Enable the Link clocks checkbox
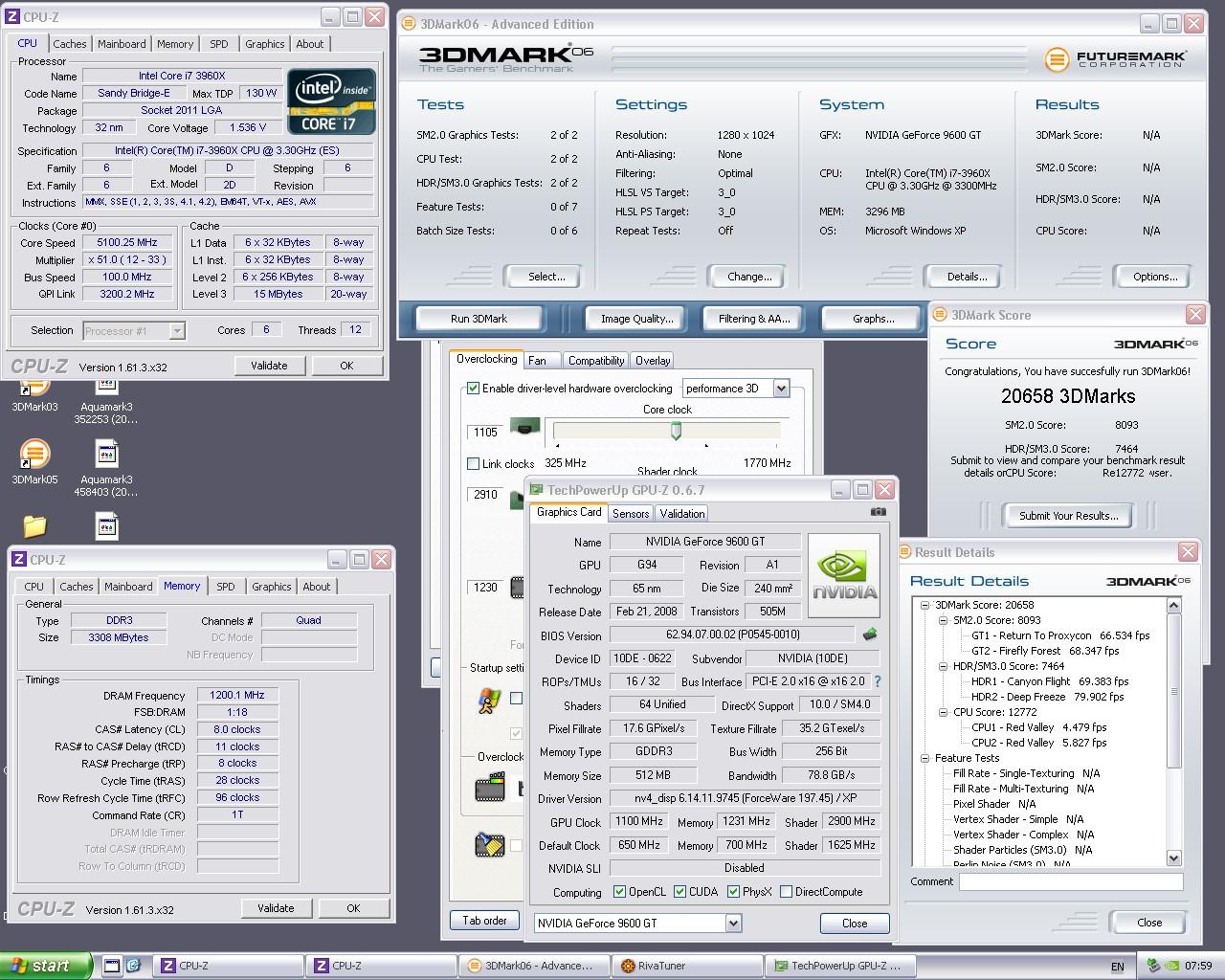 (473, 464)
